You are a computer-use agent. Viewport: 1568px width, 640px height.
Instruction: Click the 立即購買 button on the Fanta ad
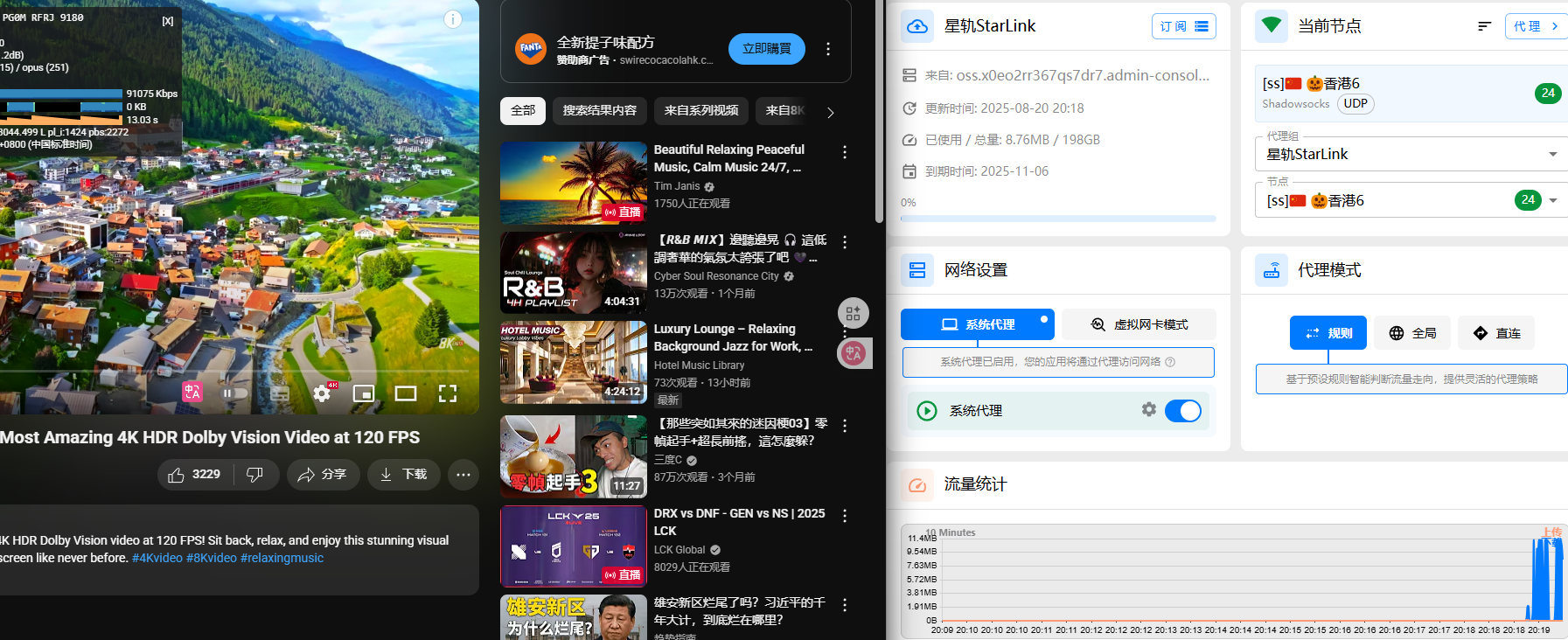coord(767,49)
